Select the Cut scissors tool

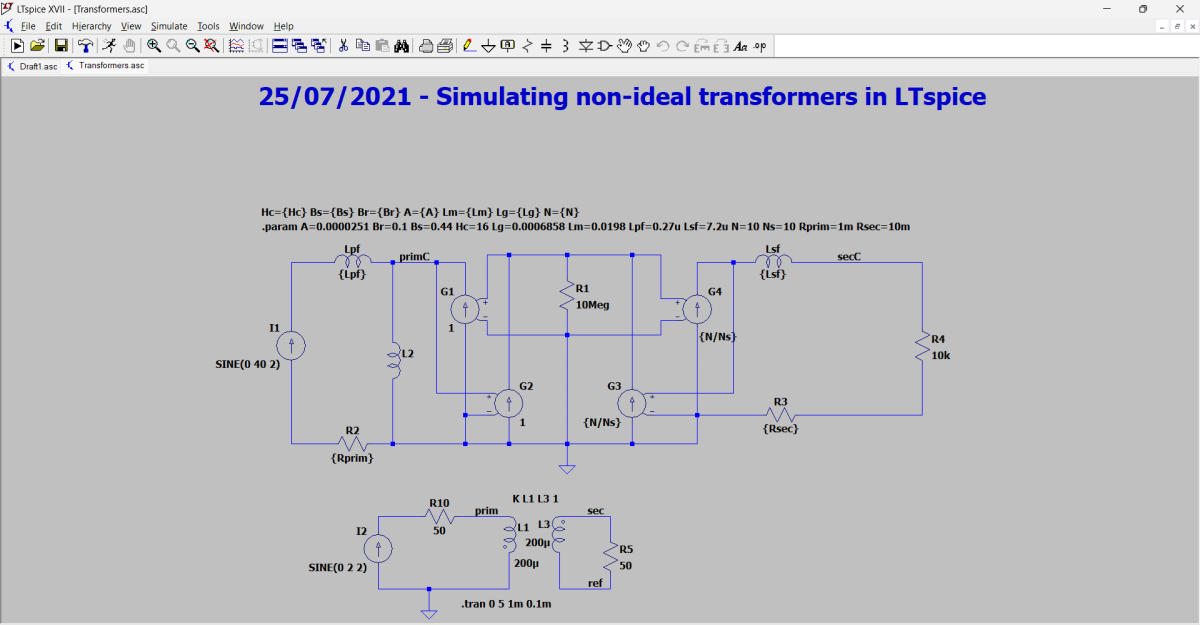(343, 45)
